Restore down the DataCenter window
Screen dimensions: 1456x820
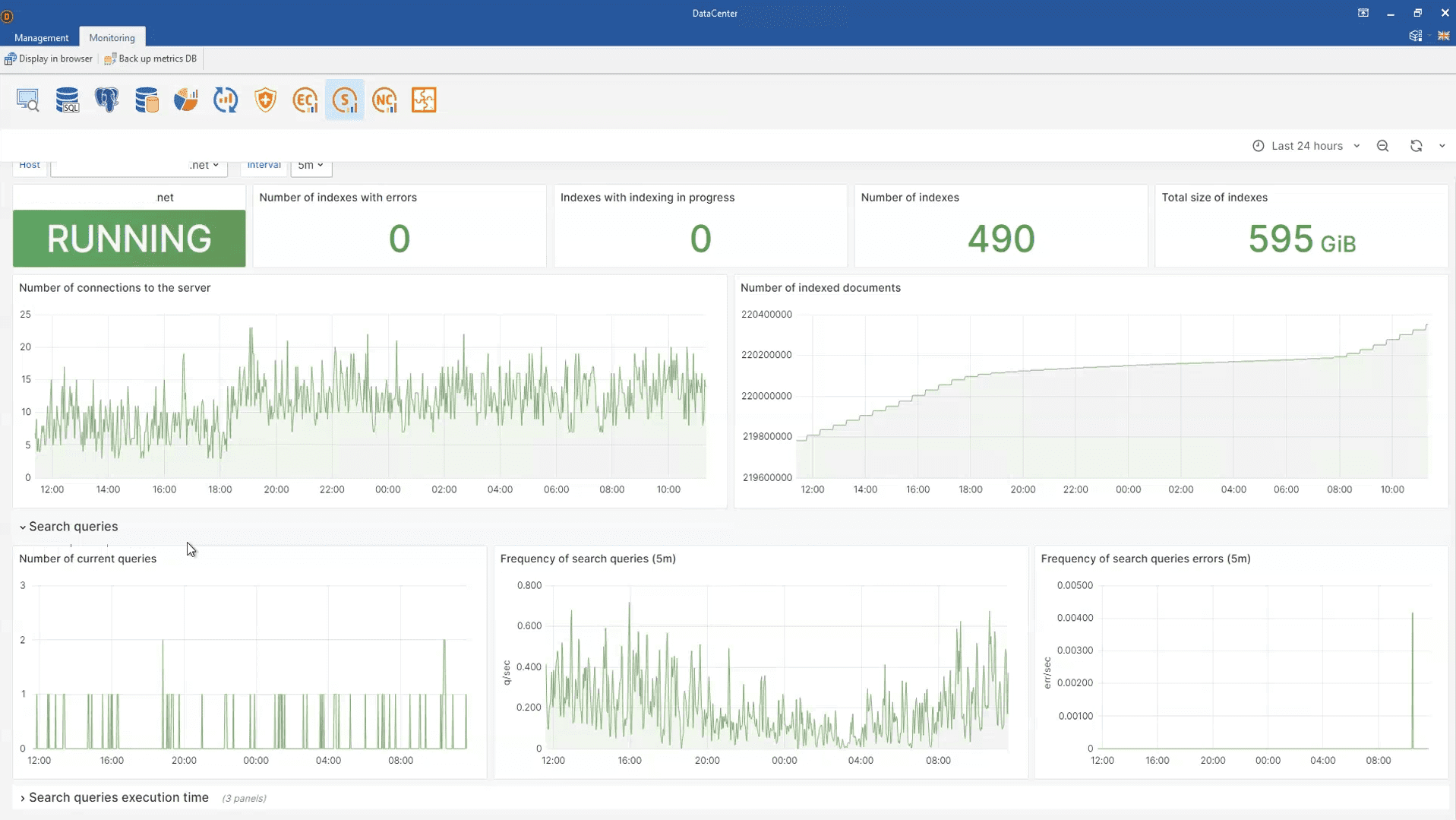point(1418,13)
